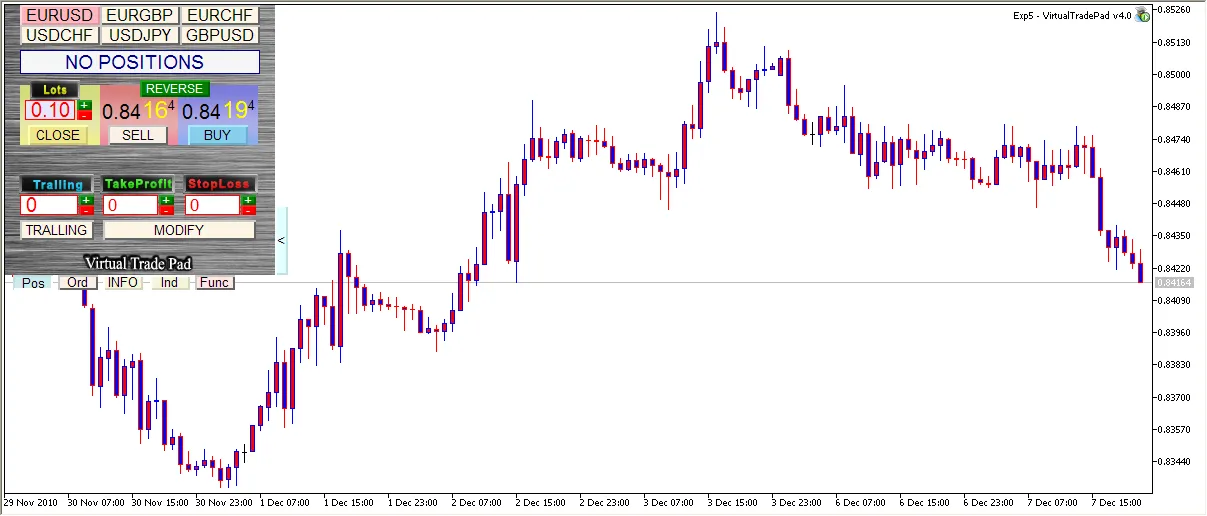Toggle the REVERSE option
The height and width of the screenshot is (516, 1207).
pos(175,89)
